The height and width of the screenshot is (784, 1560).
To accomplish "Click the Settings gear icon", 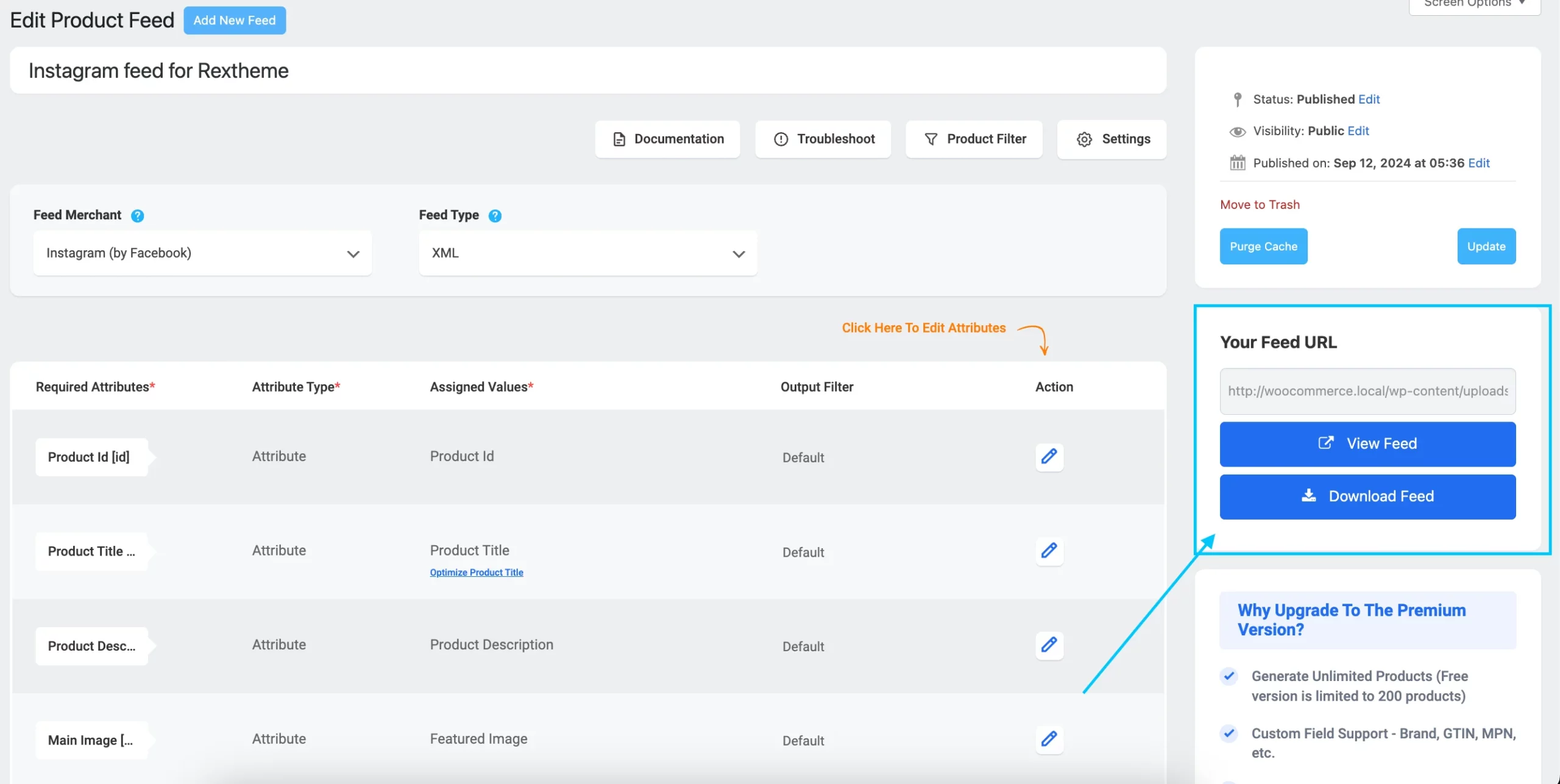I will click(1084, 137).
